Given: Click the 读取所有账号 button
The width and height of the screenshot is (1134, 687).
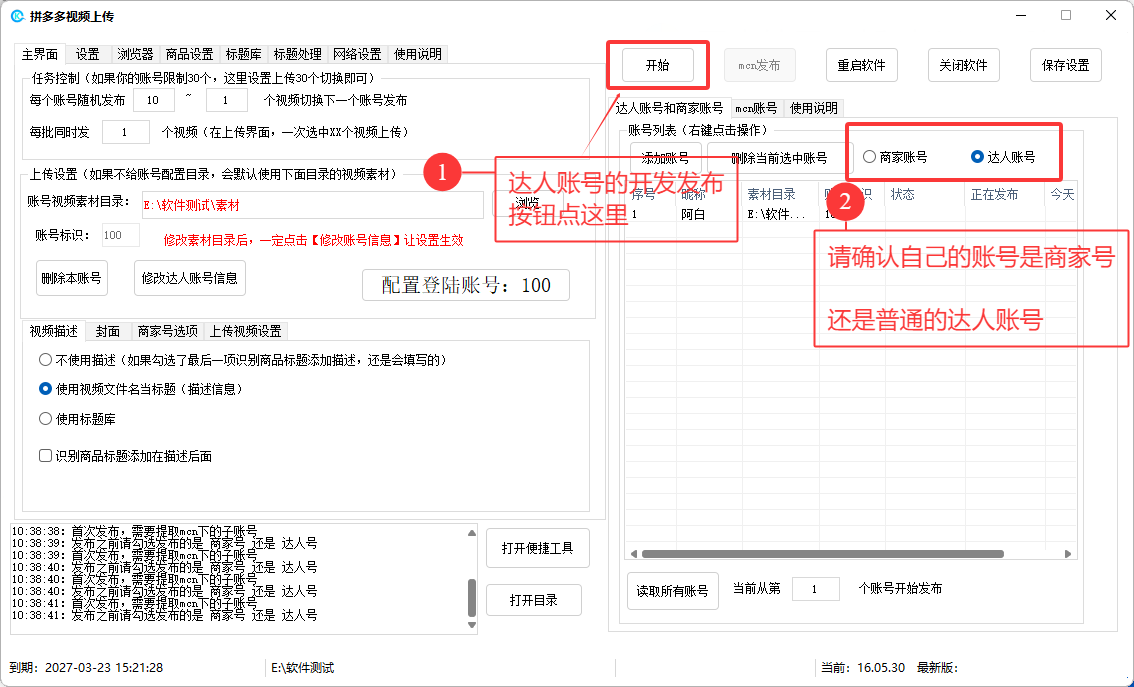Looking at the screenshot, I should coord(673,591).
